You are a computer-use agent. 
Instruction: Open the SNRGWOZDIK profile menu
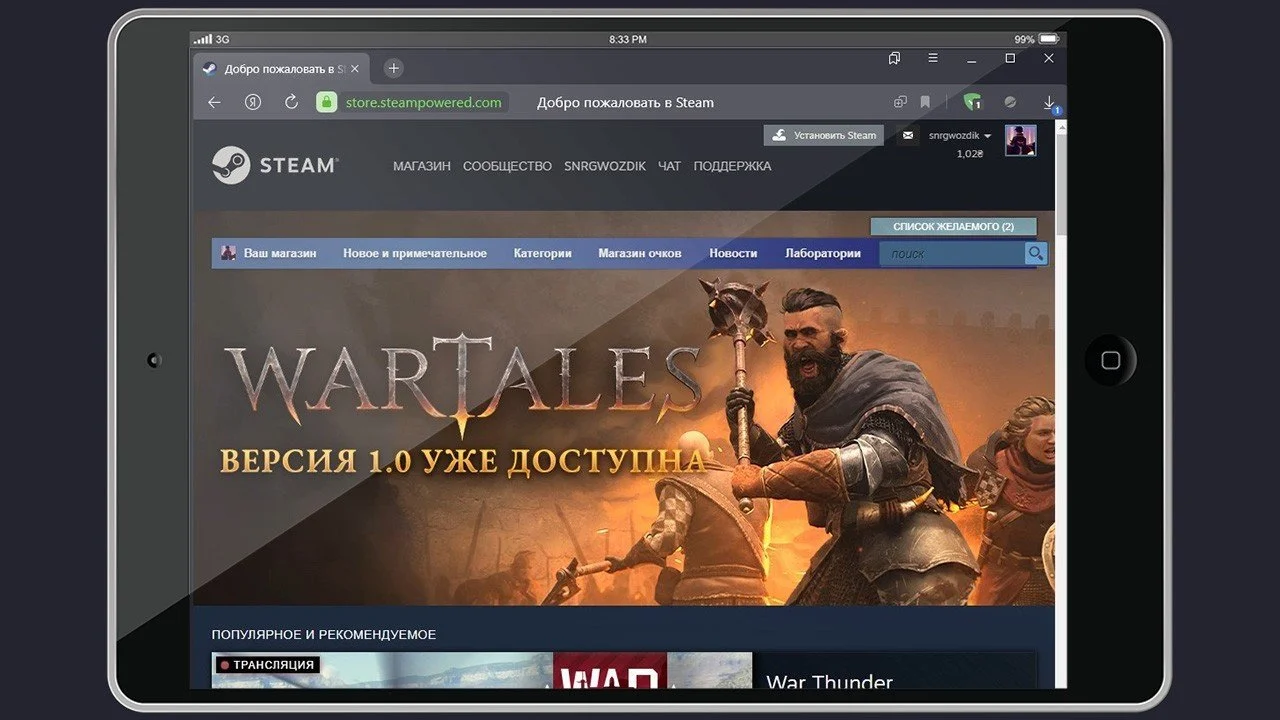pyautogui.click(x=605, y=166)
